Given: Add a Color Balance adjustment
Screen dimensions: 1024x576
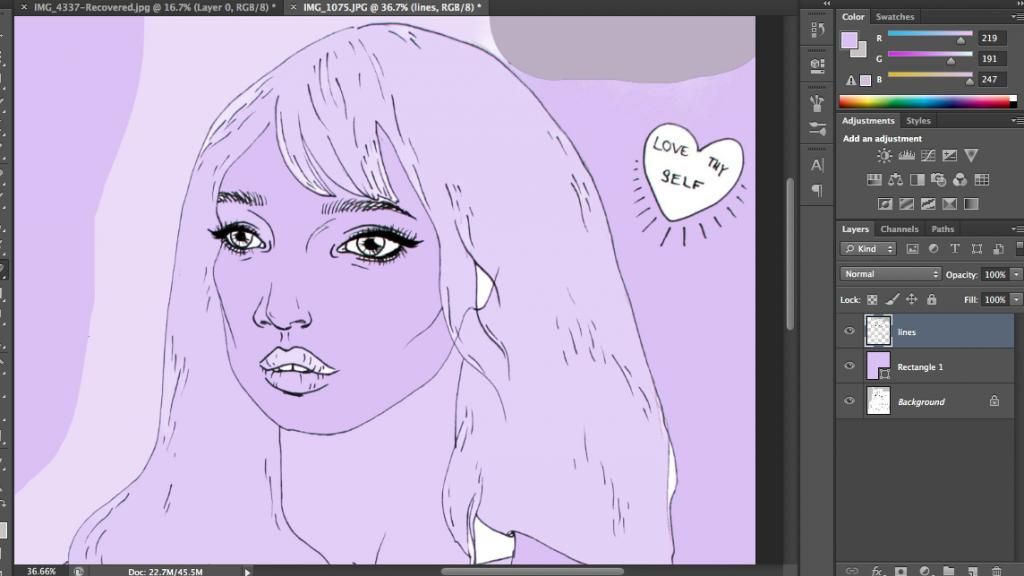Looking at the screenshot, I should (x=895, y=180).
